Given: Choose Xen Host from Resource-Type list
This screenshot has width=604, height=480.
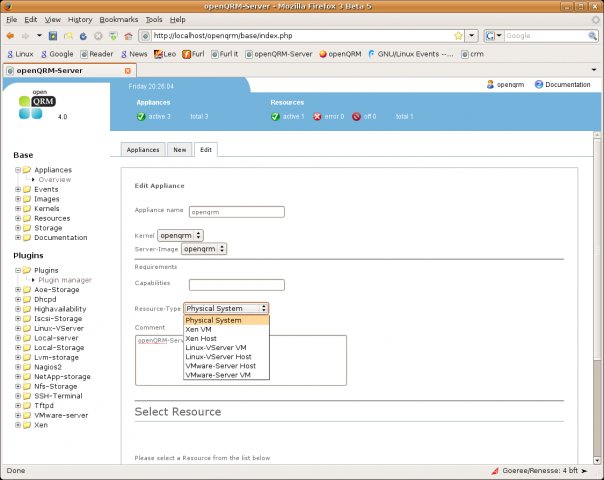Looking at the screenshot, I should point(226,339).
